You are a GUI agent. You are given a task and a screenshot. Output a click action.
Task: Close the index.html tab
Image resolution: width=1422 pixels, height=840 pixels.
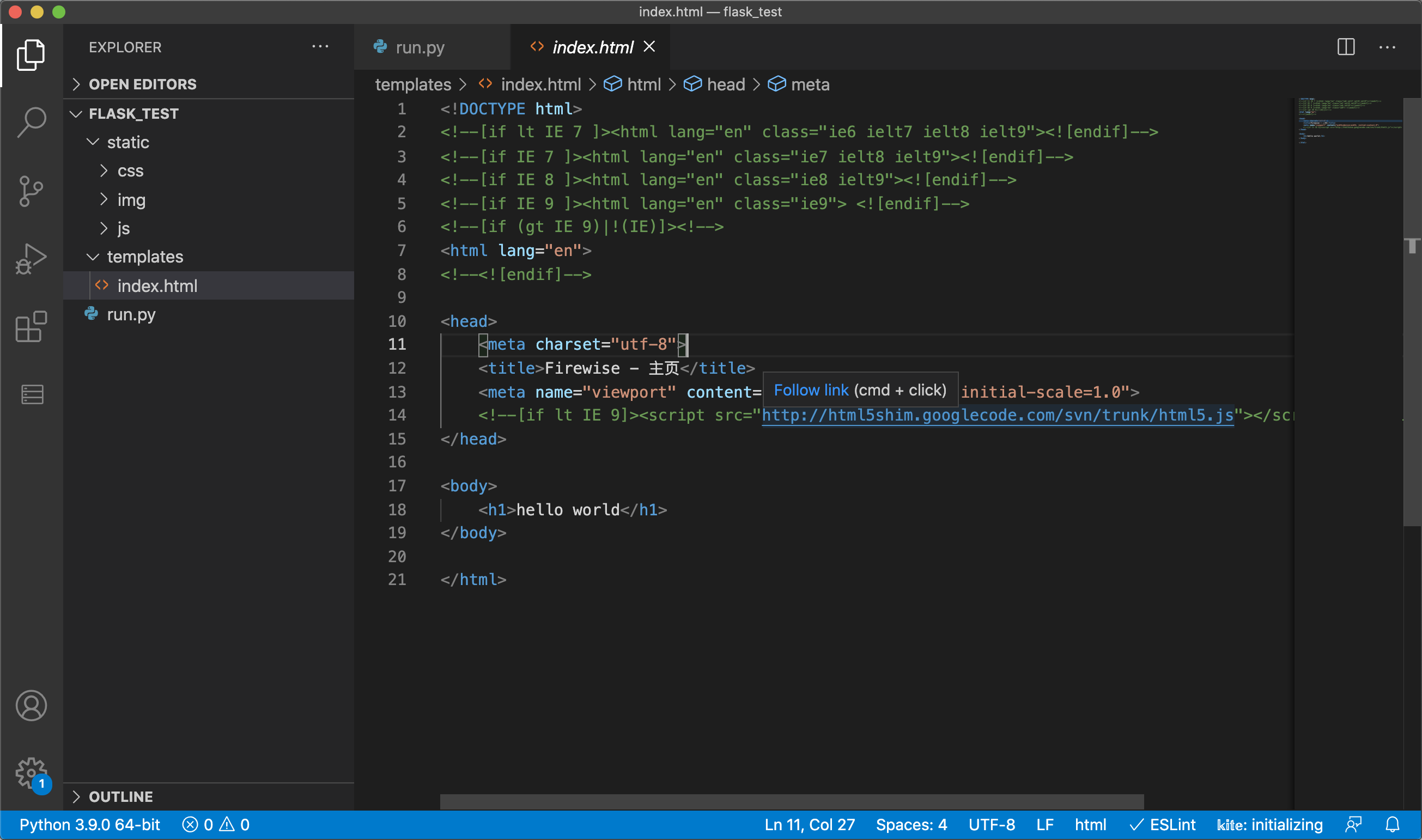649,47
